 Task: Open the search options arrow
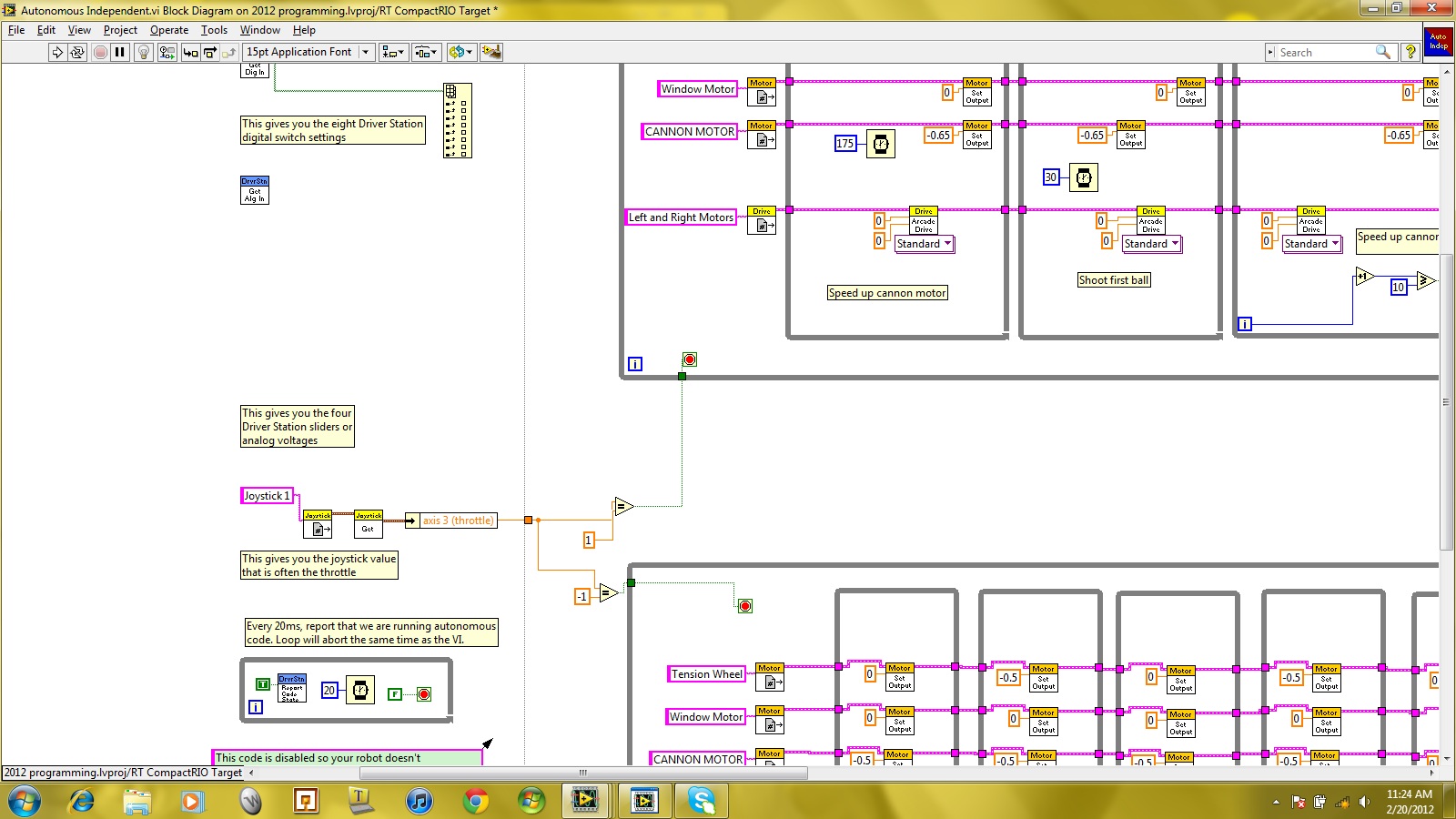(x=1270, y=52)
